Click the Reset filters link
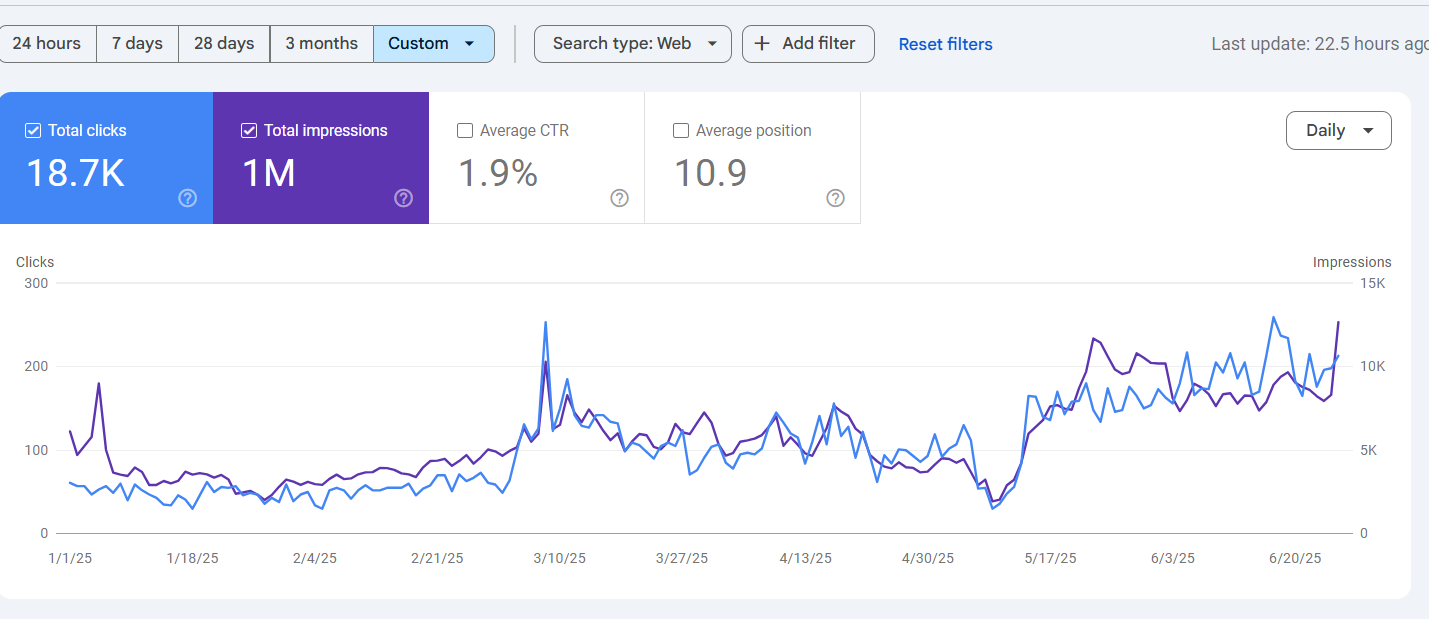This screenshot has width=1429, height=619. pyautogui.click(x=945, y=44)
